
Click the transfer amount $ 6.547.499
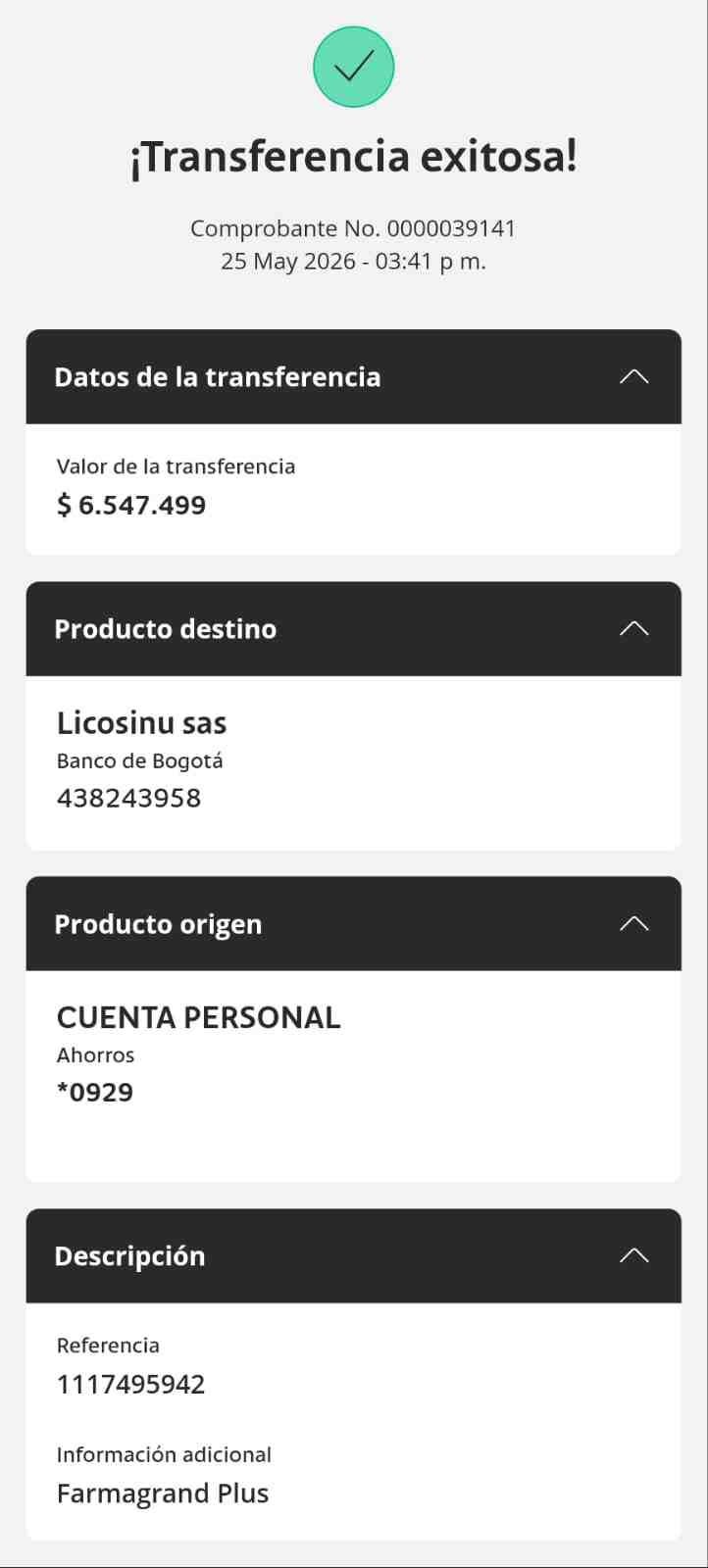click(131, 506)
